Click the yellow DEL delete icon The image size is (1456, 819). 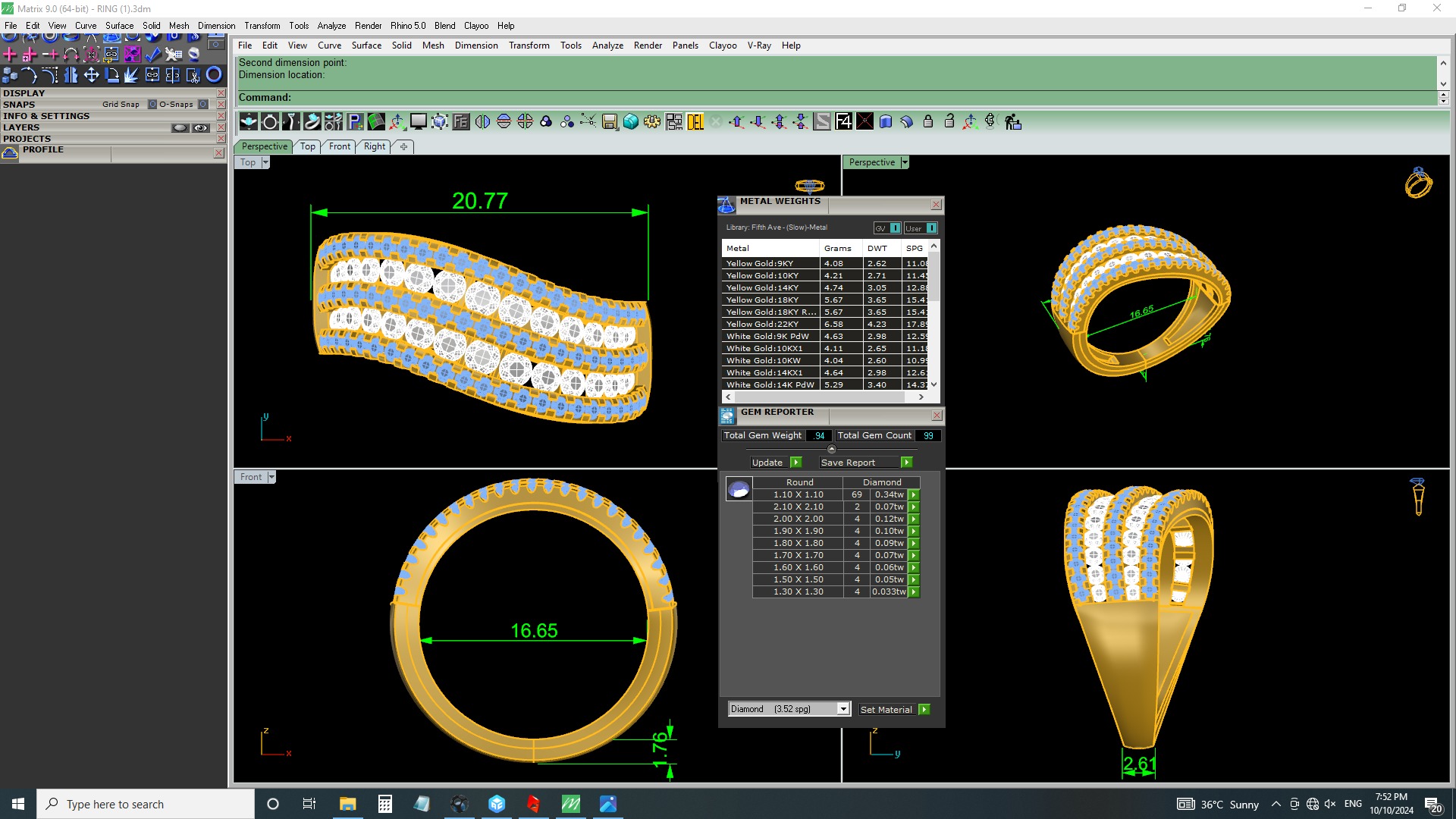[695, 121]
